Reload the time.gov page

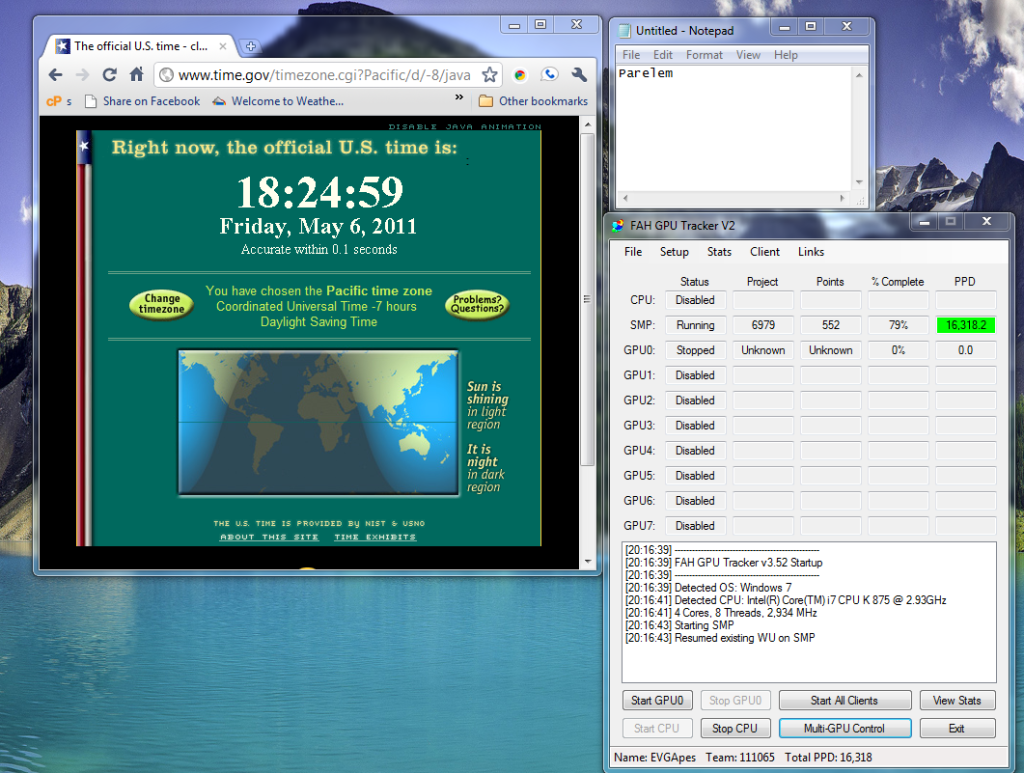(x=110, y=75)
